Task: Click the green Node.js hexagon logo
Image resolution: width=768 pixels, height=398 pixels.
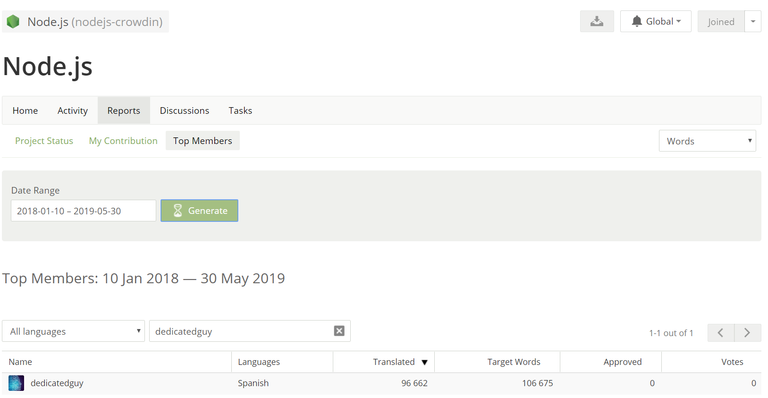Action: tap(13, 22)
